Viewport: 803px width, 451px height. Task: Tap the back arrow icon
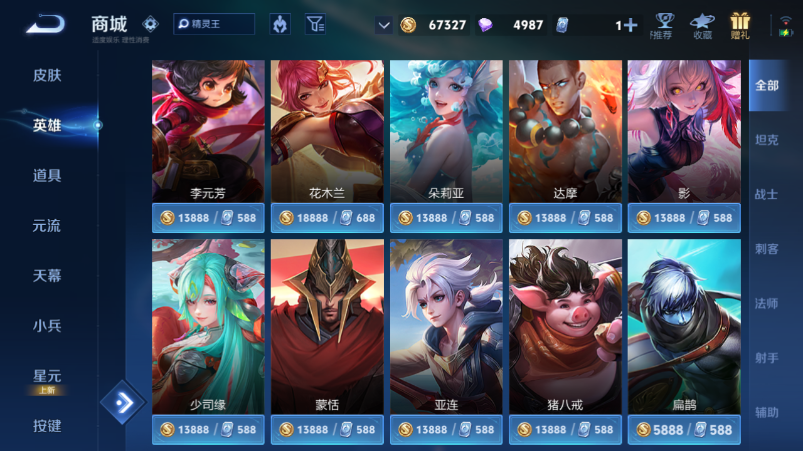[46, 24]
